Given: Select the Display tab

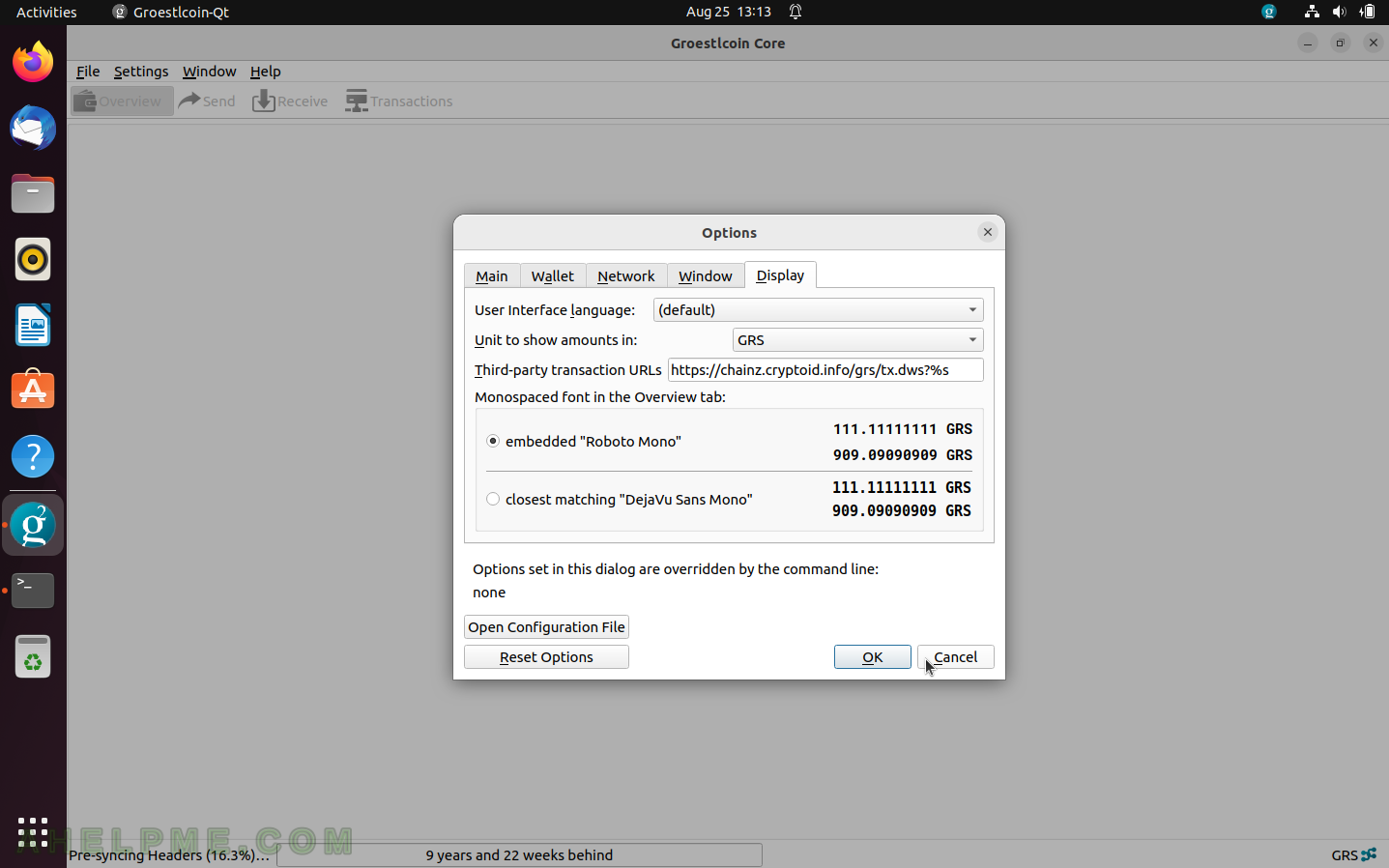Looking at the screenshot, I should click(780, 275).
